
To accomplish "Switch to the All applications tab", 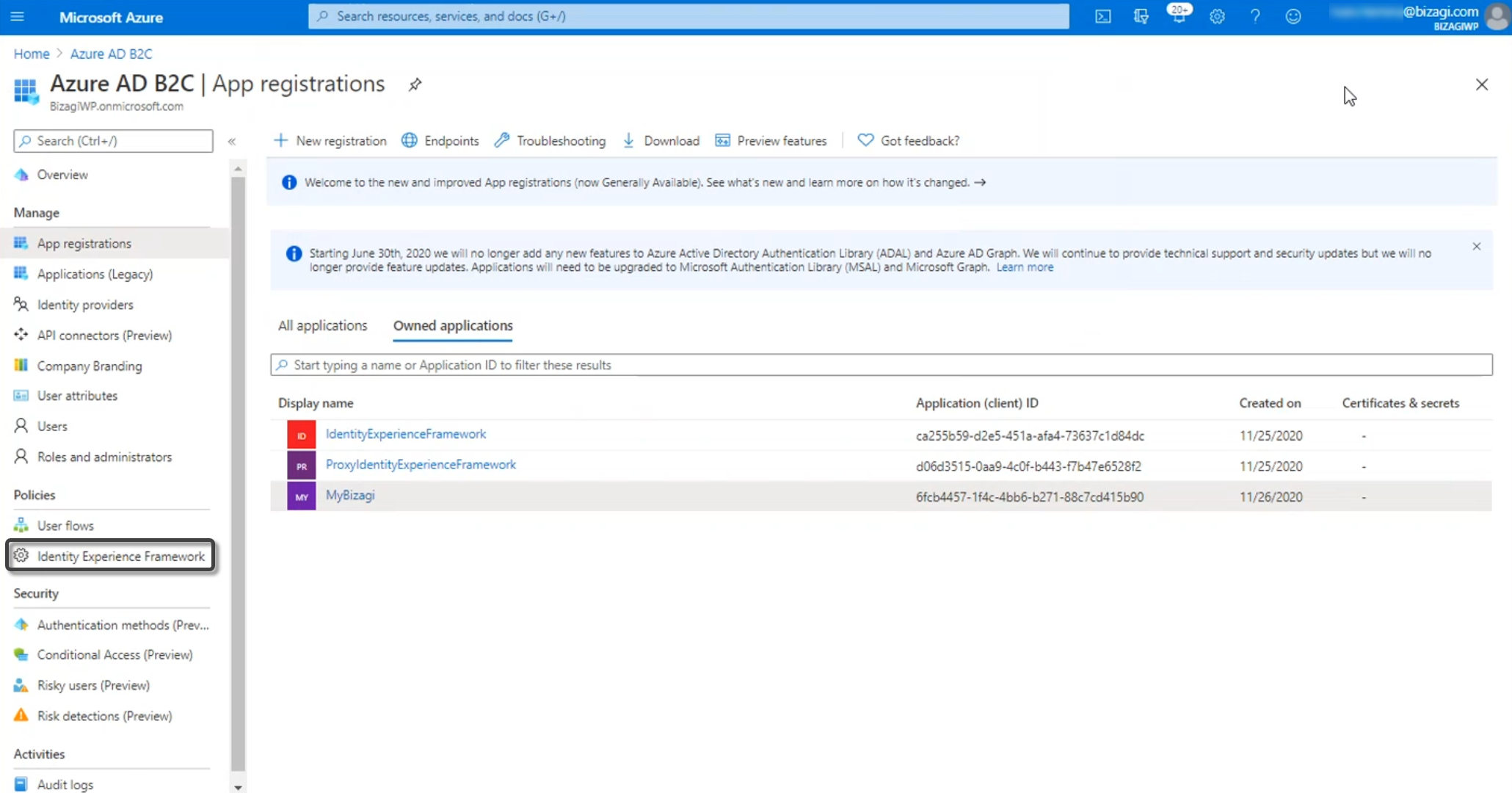I will coord(322,325).
